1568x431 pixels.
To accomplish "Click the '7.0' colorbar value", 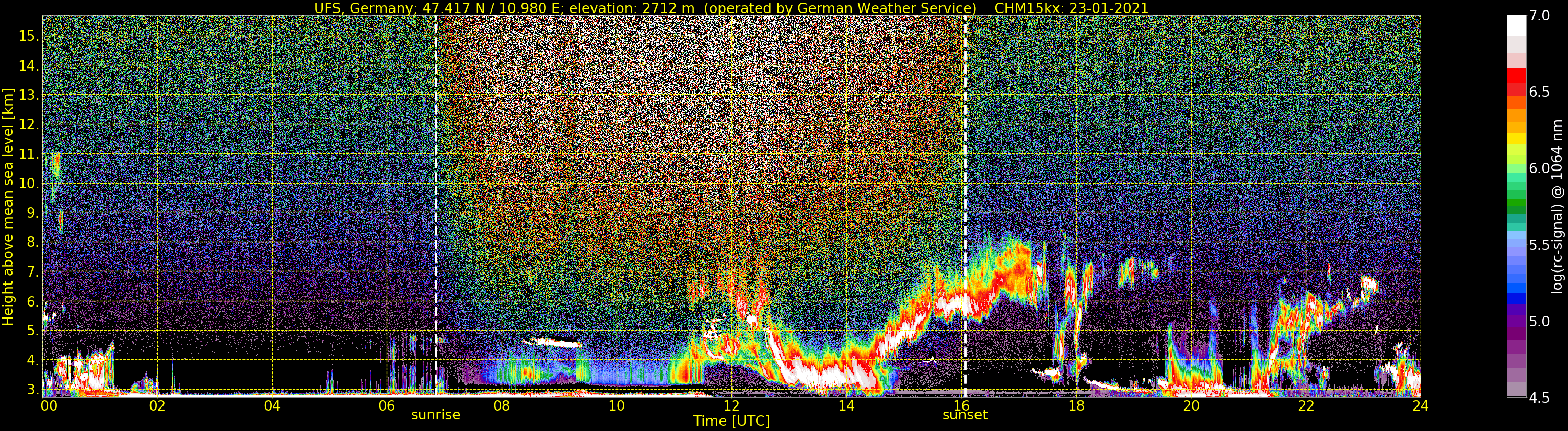I will click(1539, 16).
